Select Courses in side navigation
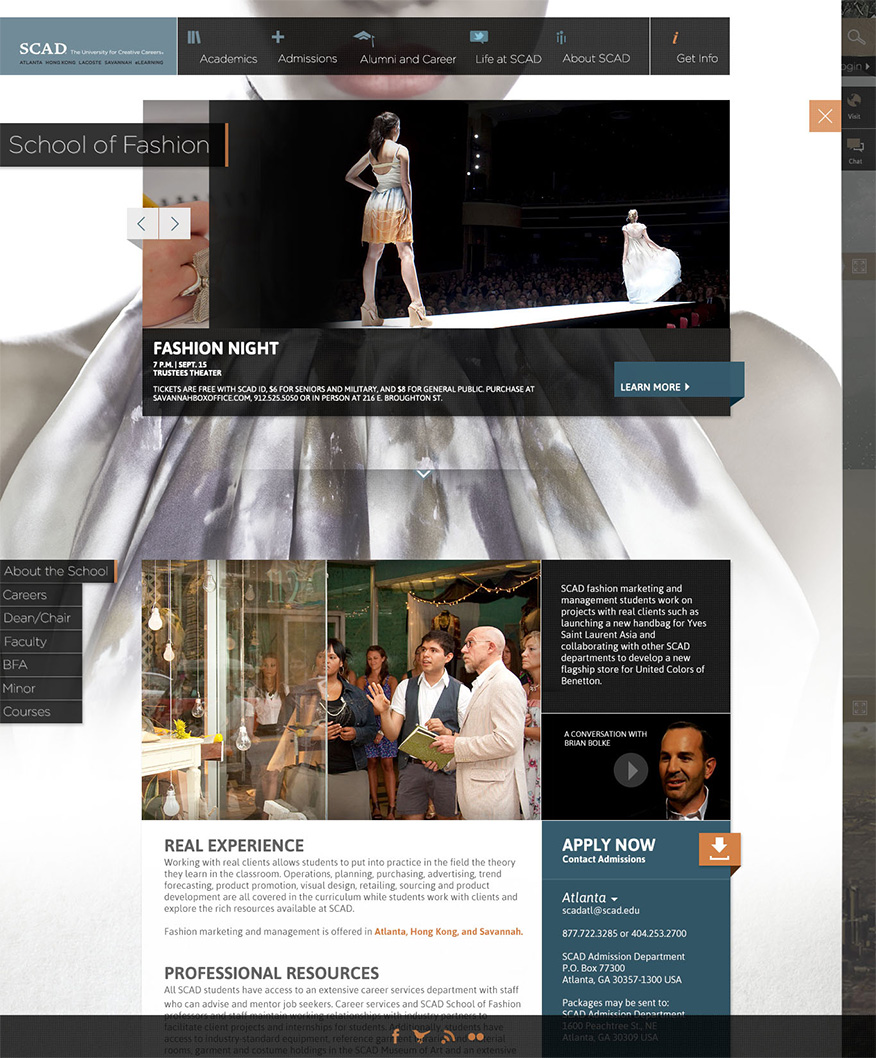The image size is (876, 1058). click(40, 712)
